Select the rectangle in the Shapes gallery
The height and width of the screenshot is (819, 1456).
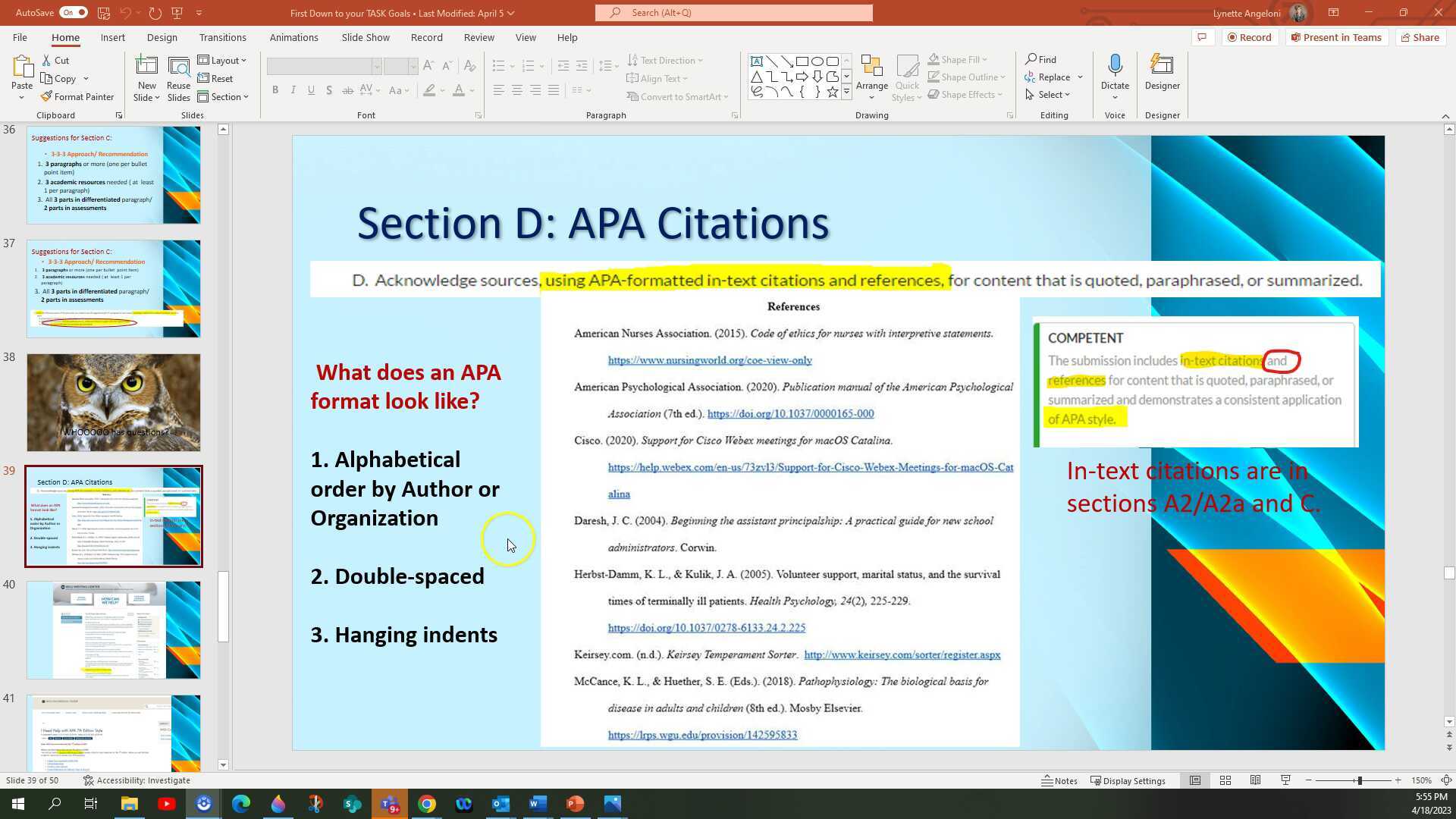[x=804, y=60]
